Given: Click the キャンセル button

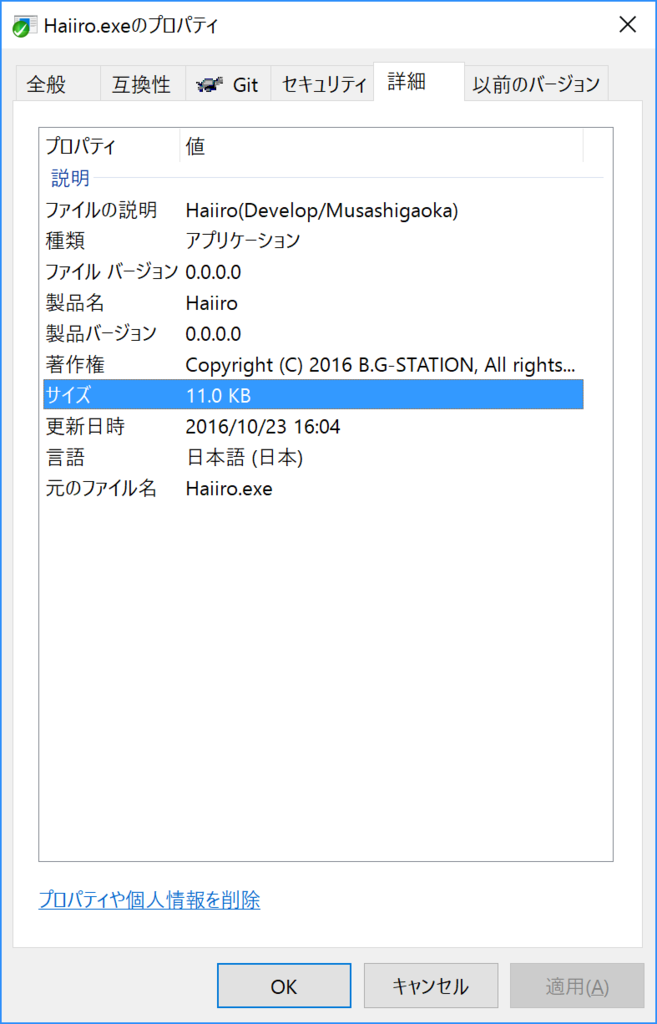Looking at the screenshot, I should pyautogui.click(x=430, y=987).
